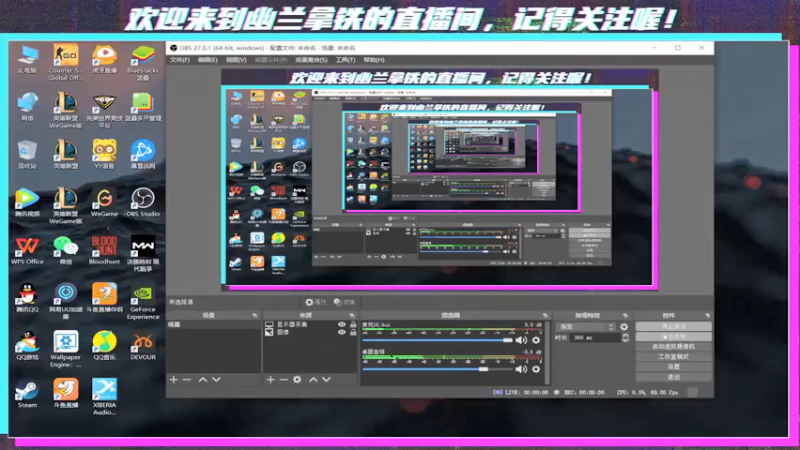Move the scene up with the arrow

point(203,380)
